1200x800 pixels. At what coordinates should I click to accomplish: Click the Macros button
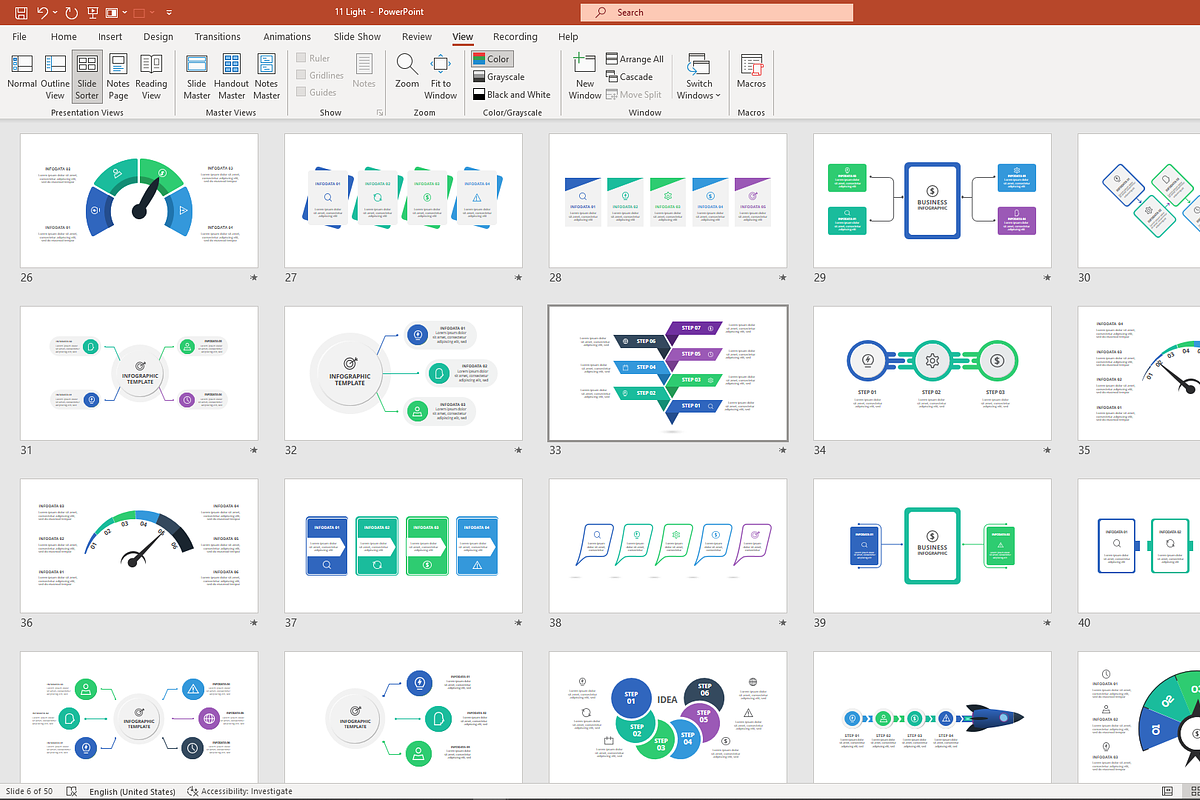(x=751, y=71)
